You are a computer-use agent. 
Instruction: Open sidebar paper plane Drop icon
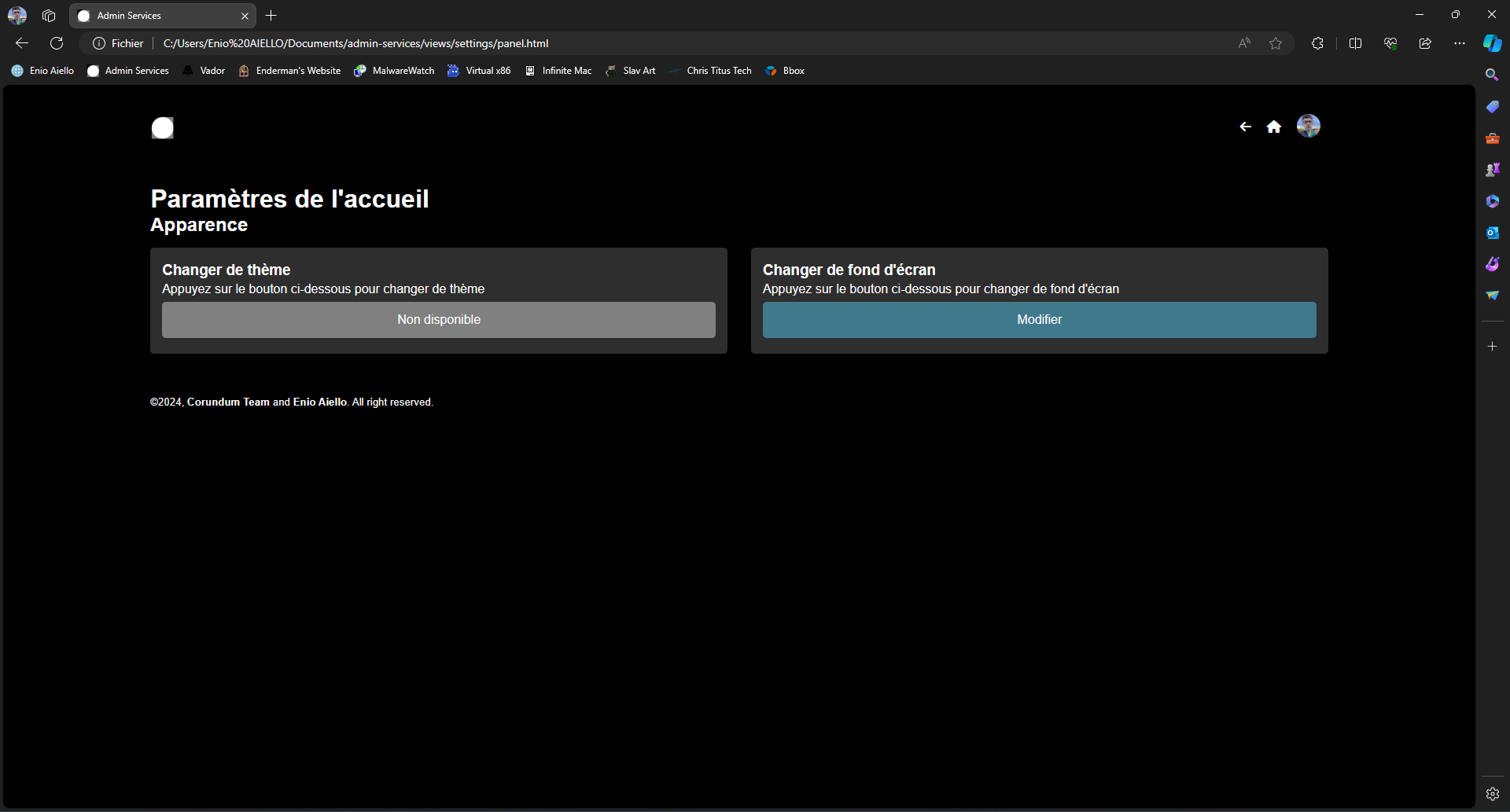pyautogui.click(x=1492, y=296)
